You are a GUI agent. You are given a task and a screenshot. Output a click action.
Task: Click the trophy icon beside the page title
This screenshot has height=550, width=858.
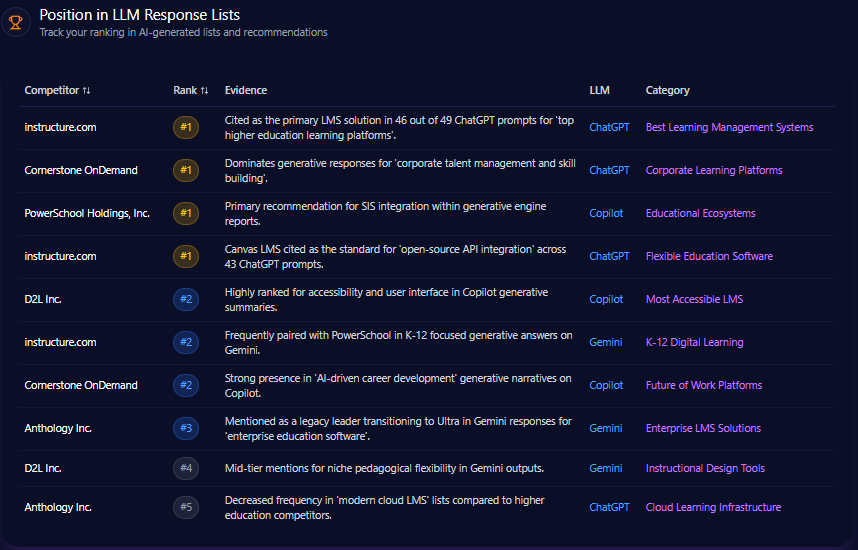tap(16, 22)
